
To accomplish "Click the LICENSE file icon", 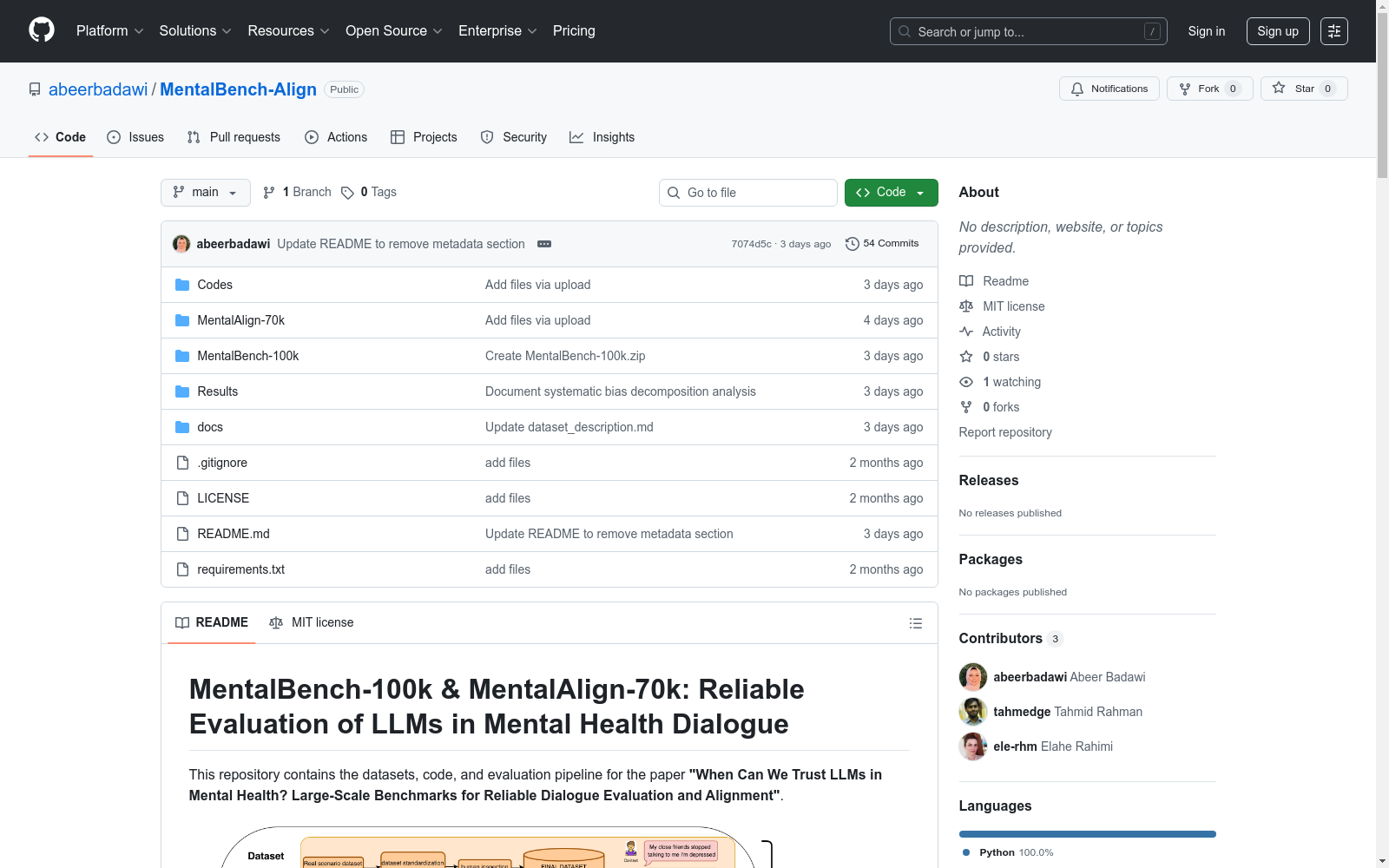I will [182, 498].
